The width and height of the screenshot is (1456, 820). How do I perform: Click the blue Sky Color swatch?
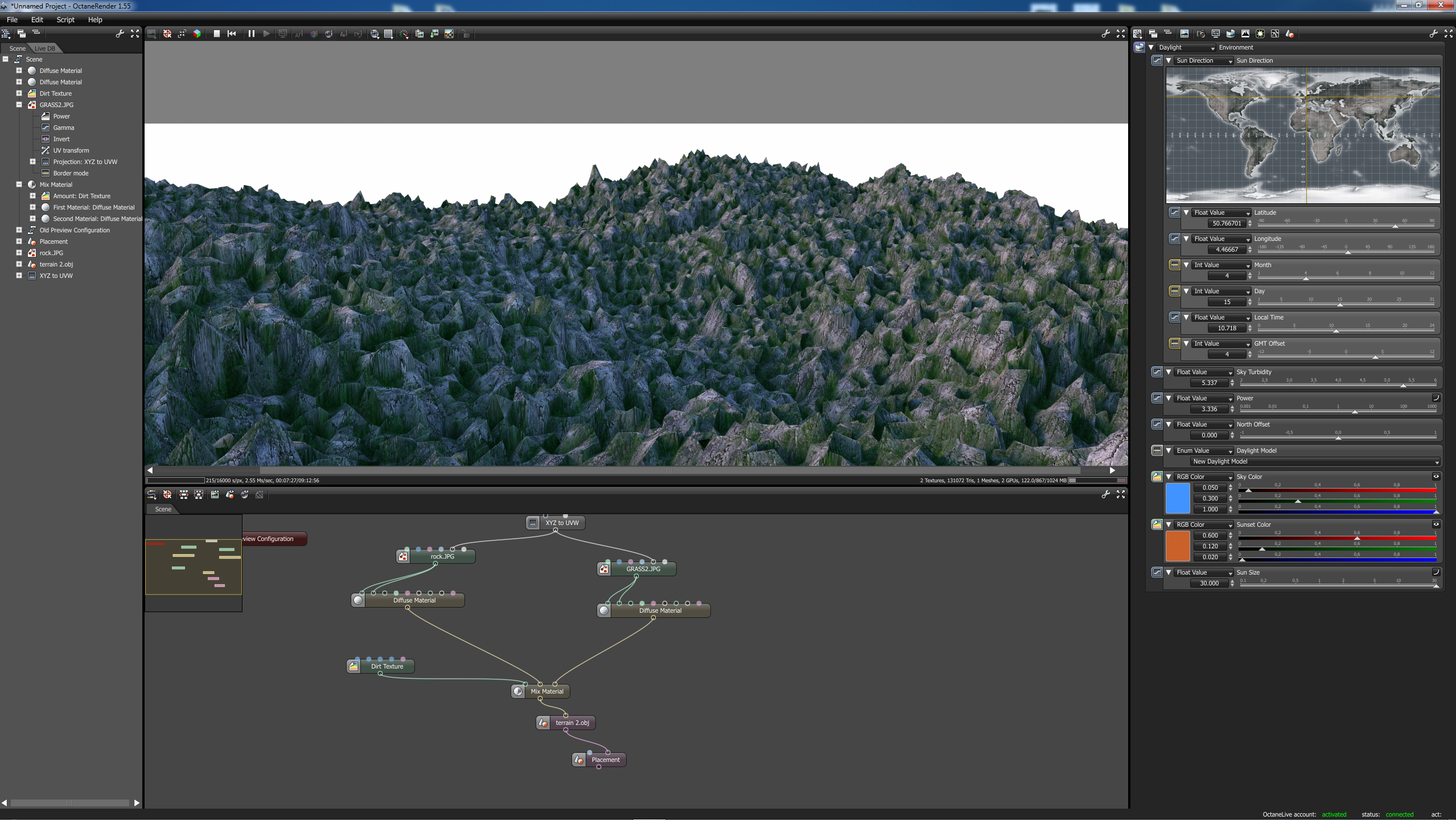pos(1178,498)
